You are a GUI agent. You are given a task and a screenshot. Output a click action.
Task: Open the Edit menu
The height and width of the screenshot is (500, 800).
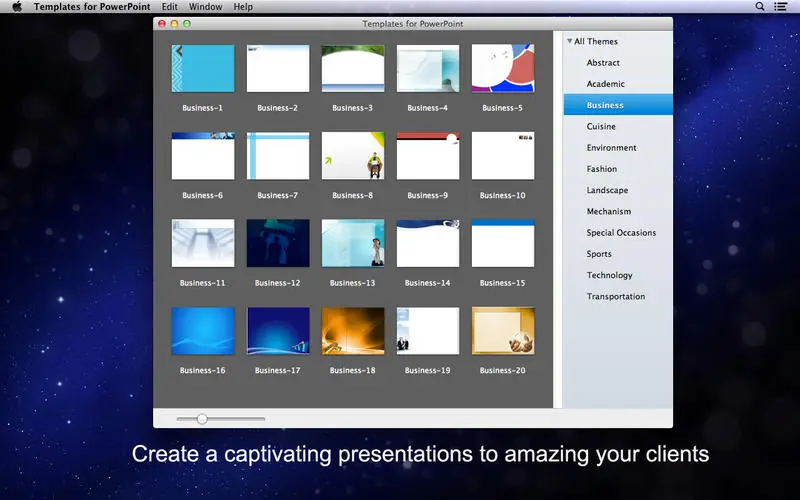coord(170,7)
